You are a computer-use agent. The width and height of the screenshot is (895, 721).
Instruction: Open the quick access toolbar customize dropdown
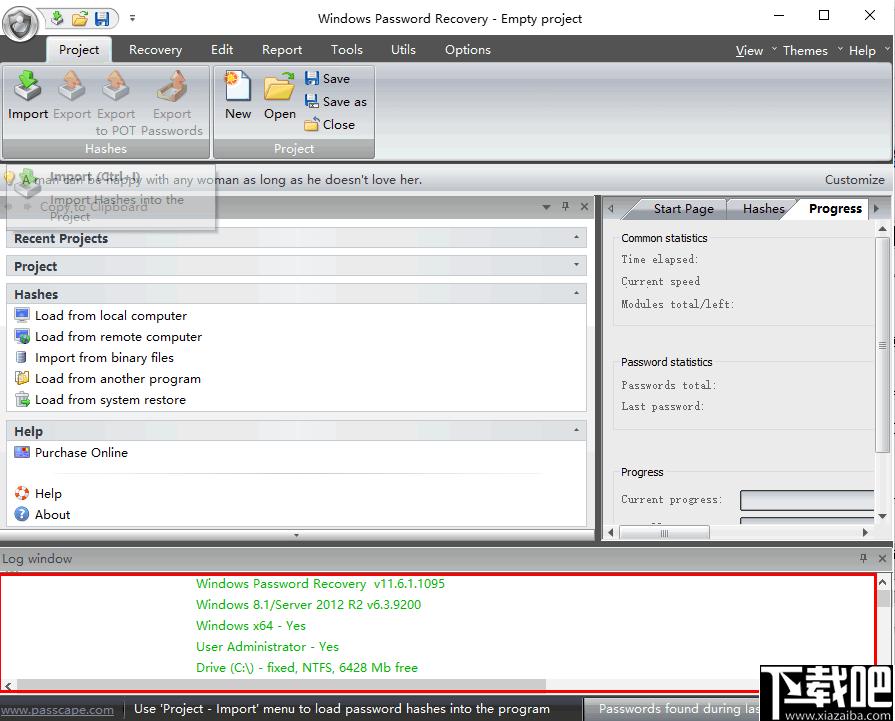point(132,18)
